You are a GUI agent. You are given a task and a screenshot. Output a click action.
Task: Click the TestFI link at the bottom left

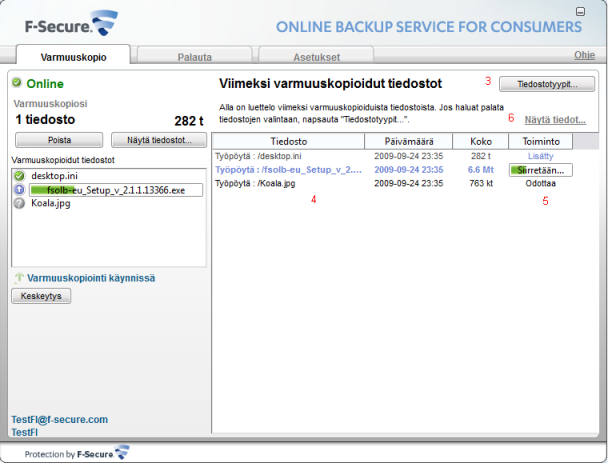pos(24,432)
